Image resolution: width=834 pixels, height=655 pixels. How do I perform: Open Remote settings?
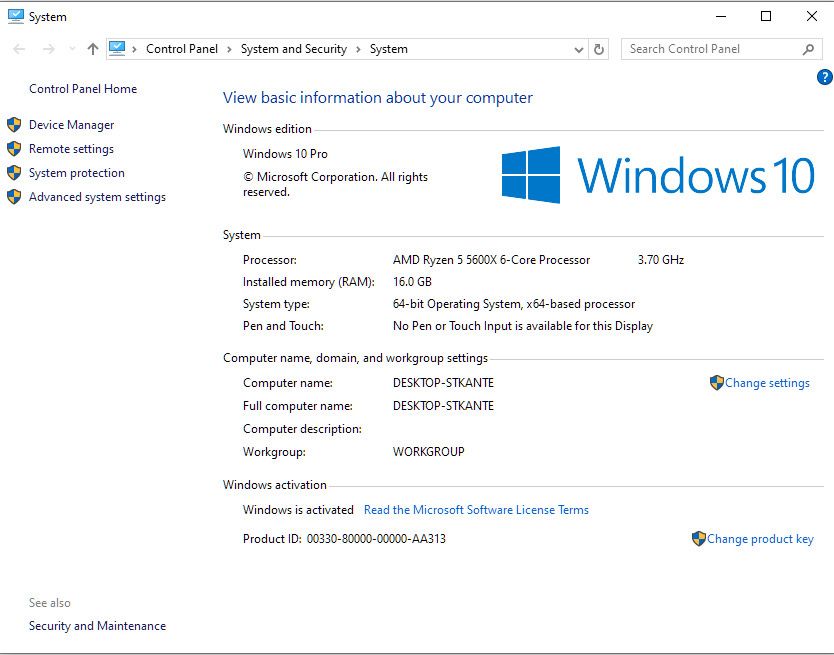point(71,149)
